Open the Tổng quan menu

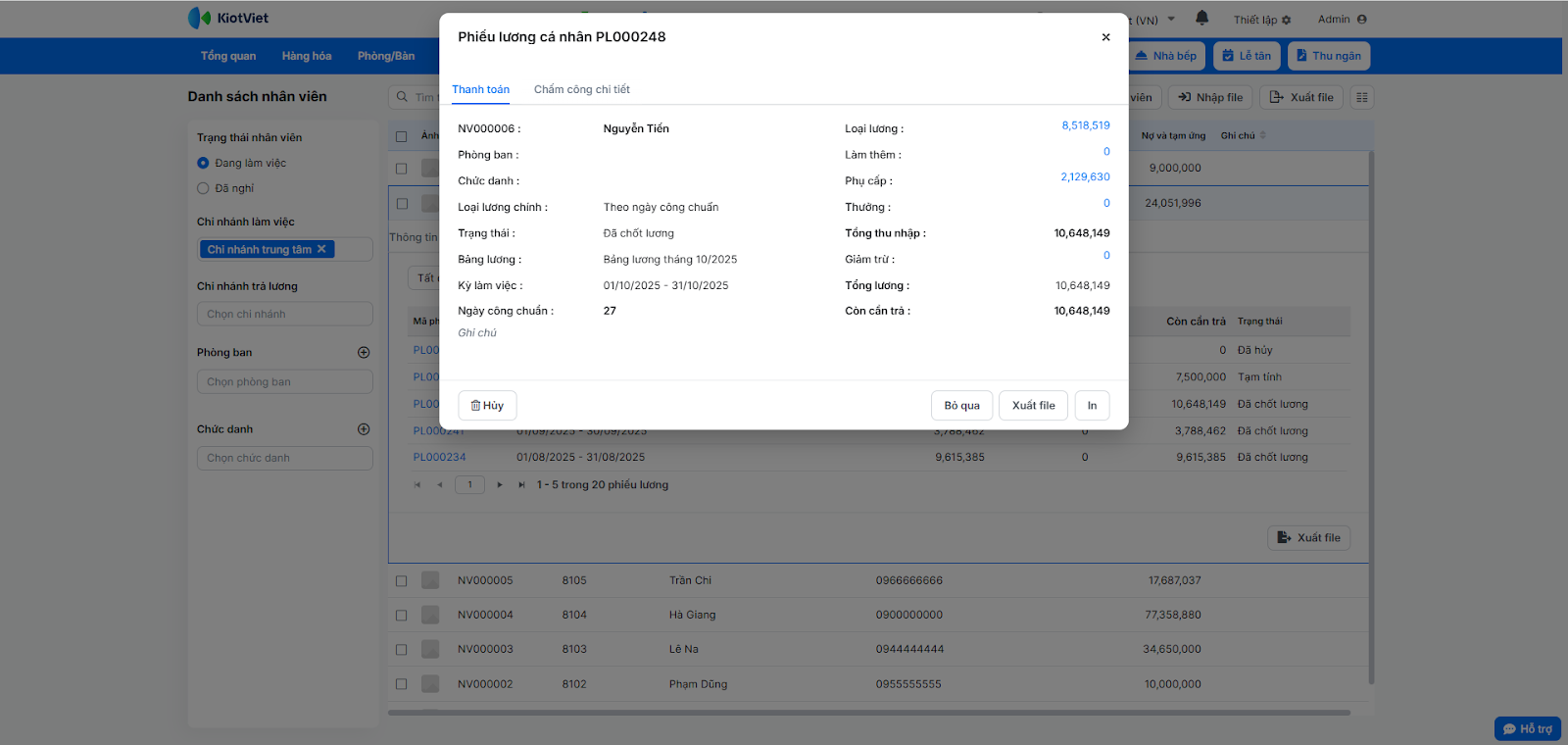coord(228,56)
